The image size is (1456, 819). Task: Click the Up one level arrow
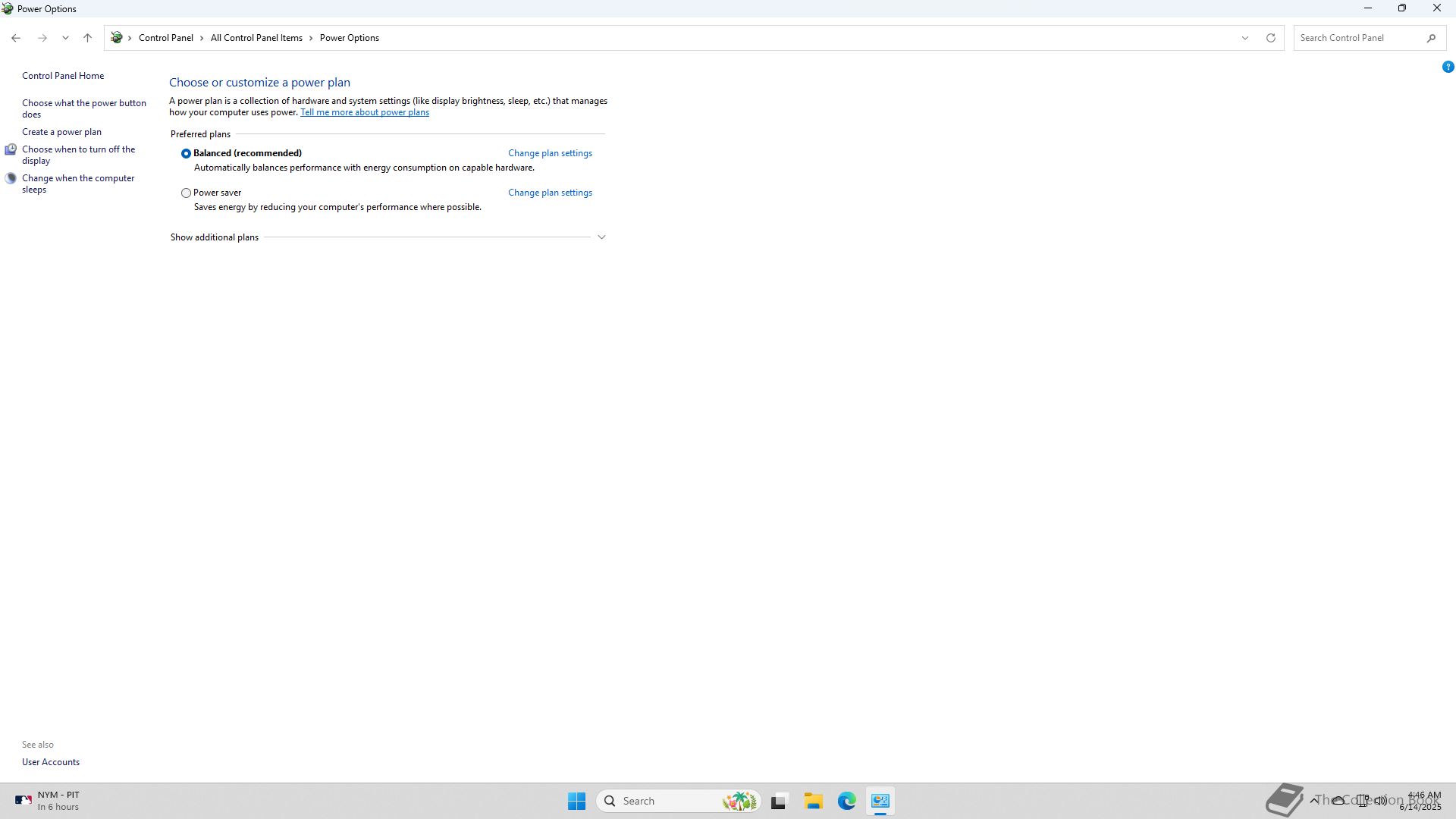coord(87,38)
